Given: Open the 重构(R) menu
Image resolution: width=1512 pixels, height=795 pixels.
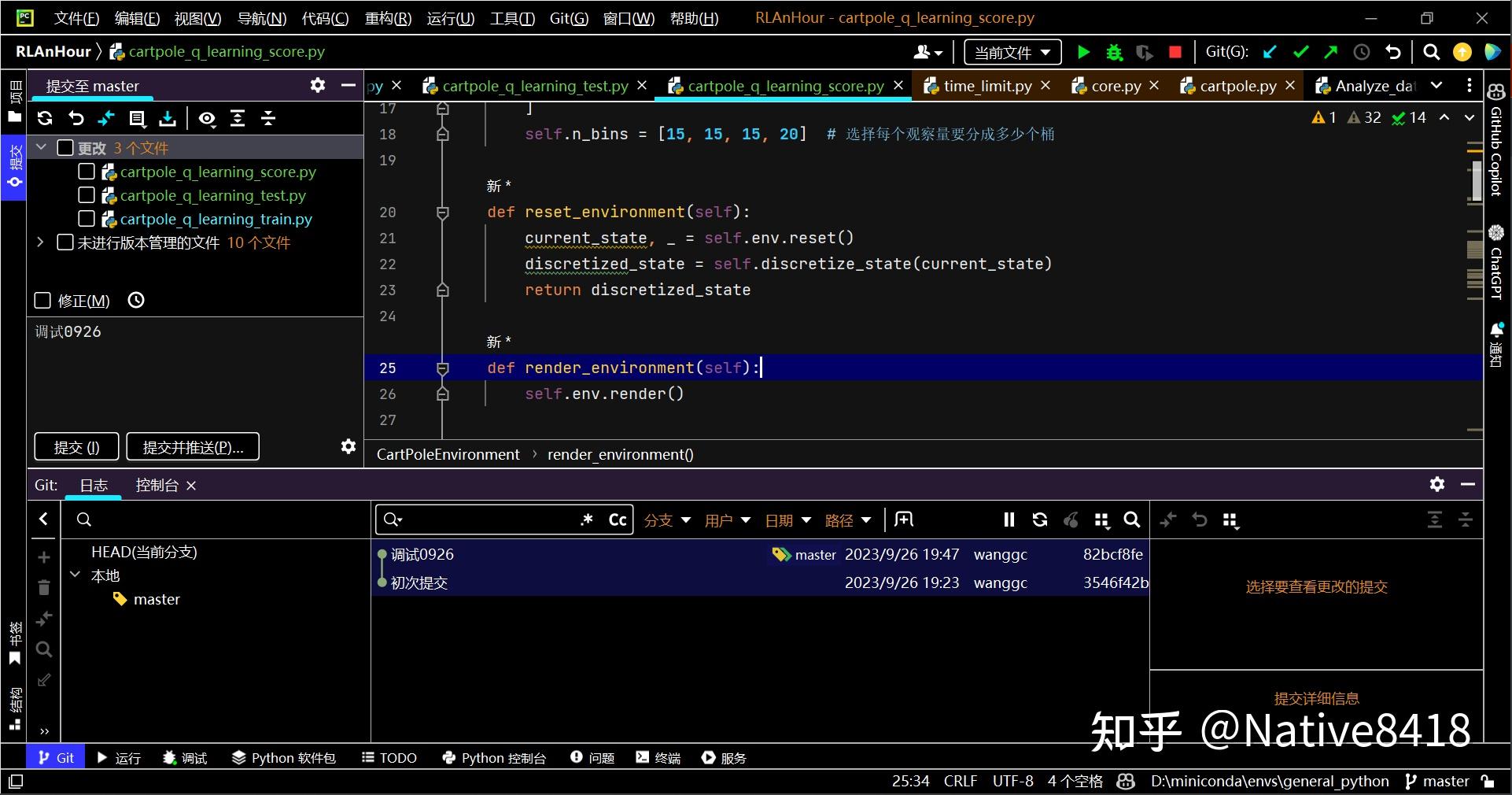Looking at the screenshot, I should click(x=388, y=18).
